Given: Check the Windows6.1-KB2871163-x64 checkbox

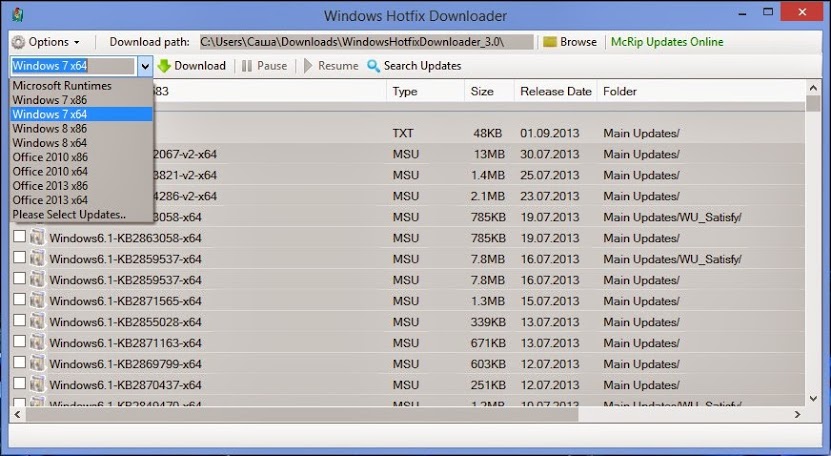Looking at the screenshot, I should point(20,341).
